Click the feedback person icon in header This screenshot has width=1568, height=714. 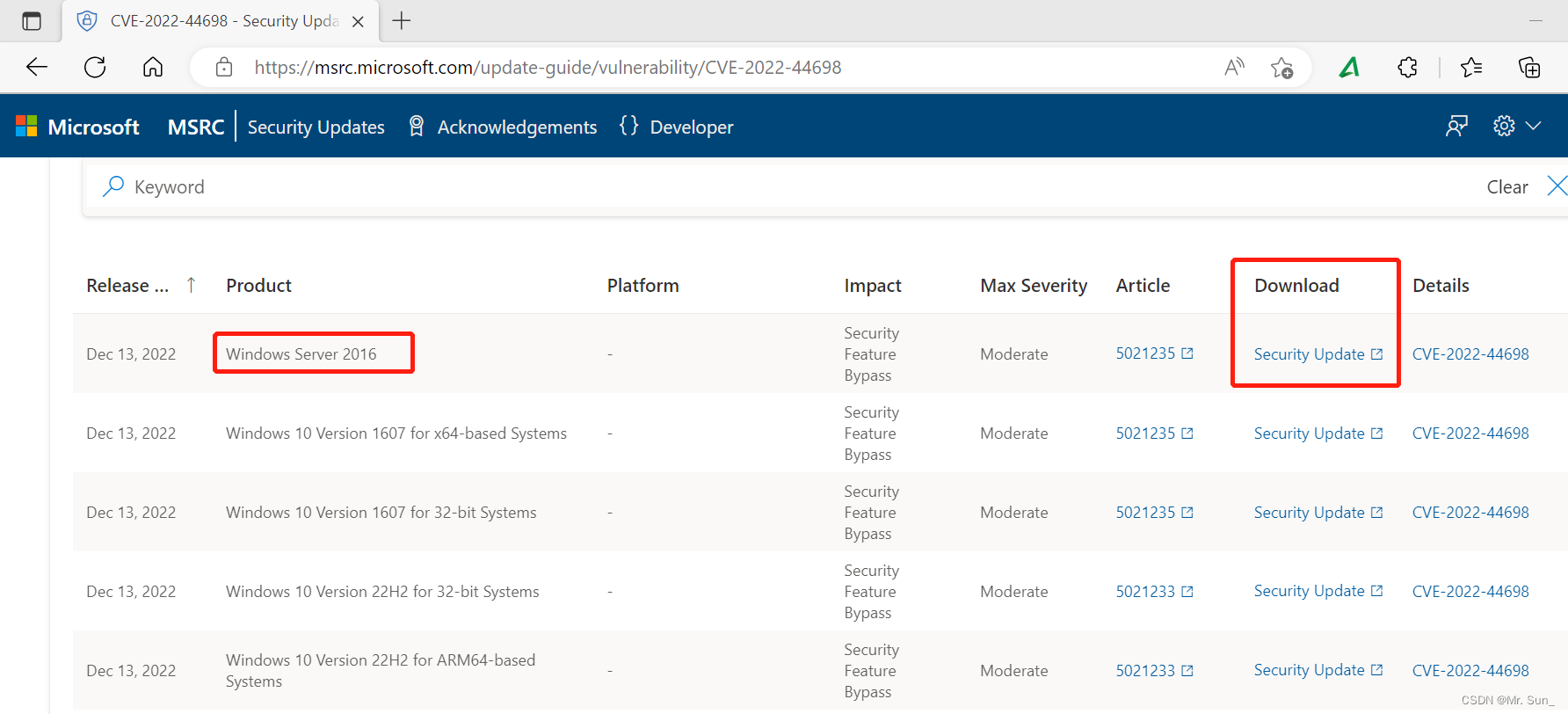1456,126
